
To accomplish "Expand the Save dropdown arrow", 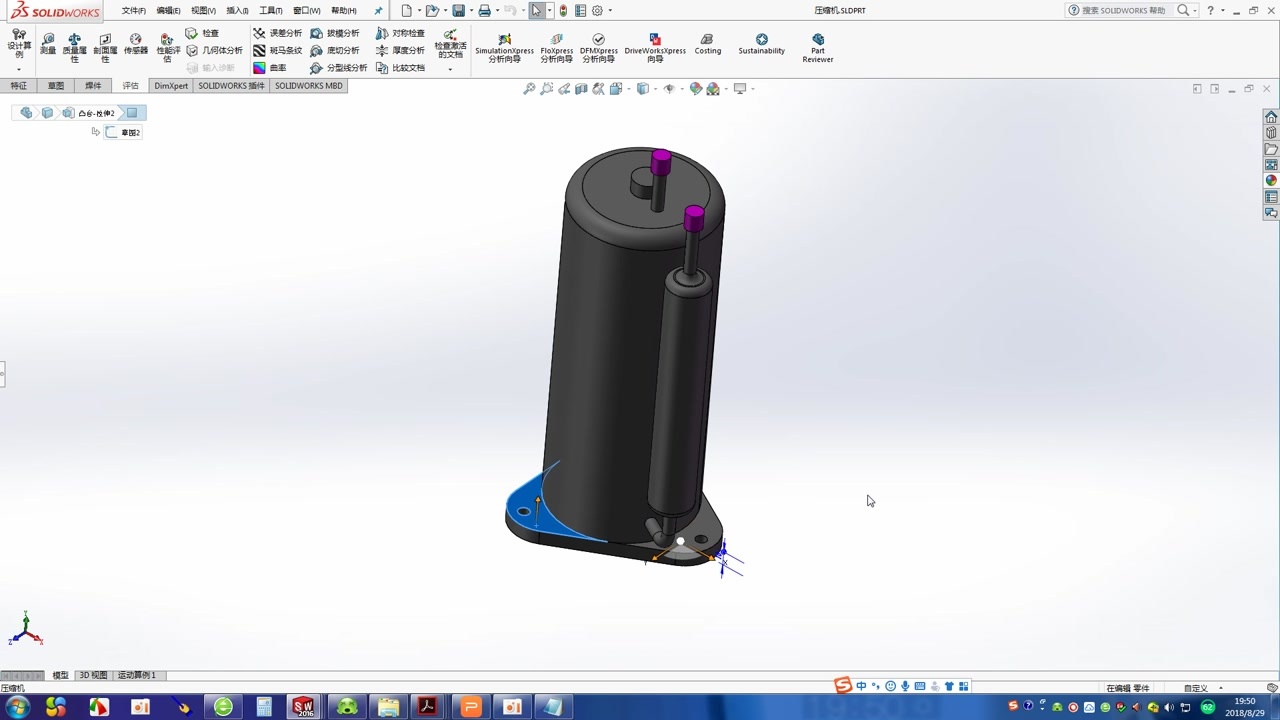I will [471, 11].
